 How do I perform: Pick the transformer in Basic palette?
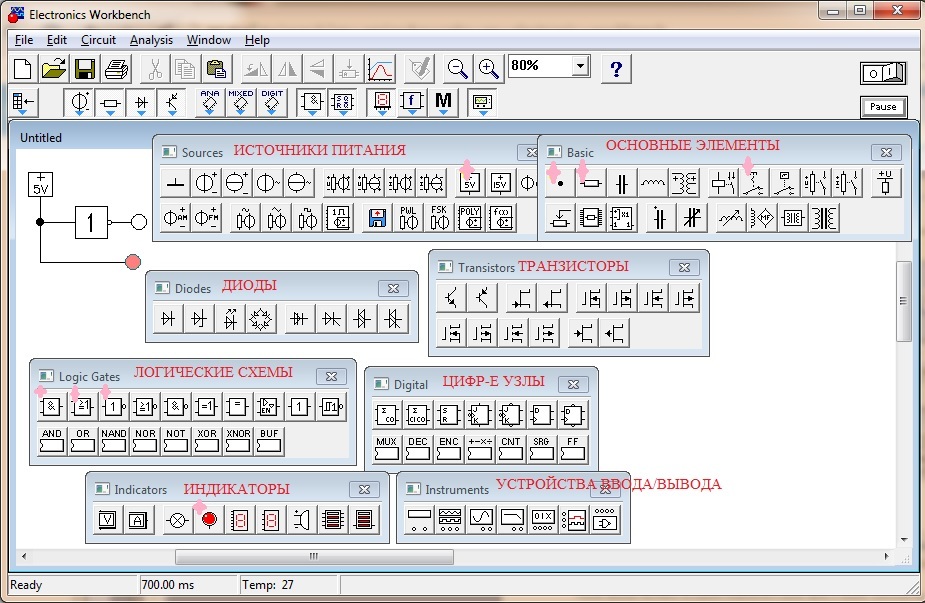(x=683, y=183)
